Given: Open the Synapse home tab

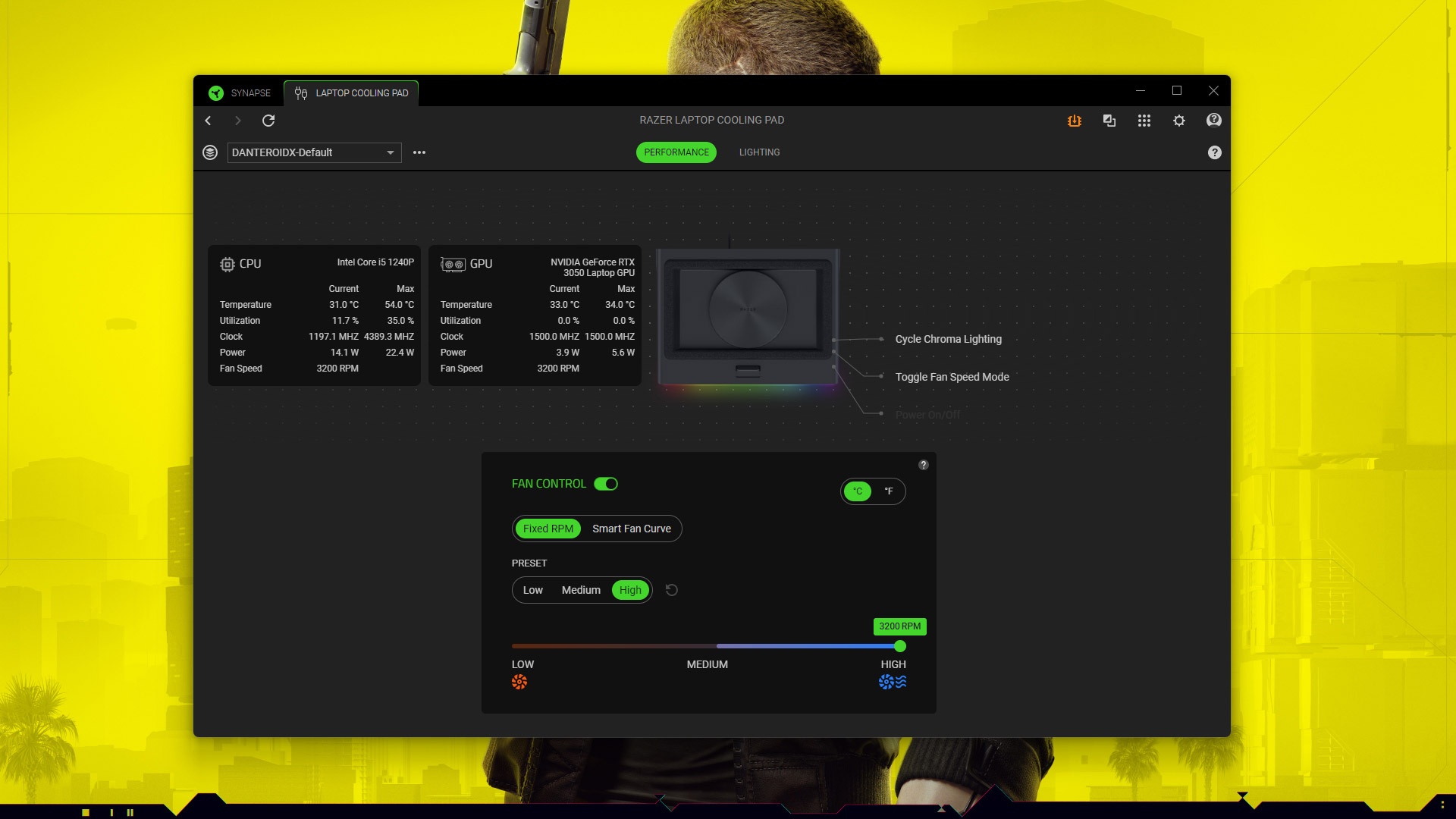Looking at the screenshot, I should coord(240,93).
